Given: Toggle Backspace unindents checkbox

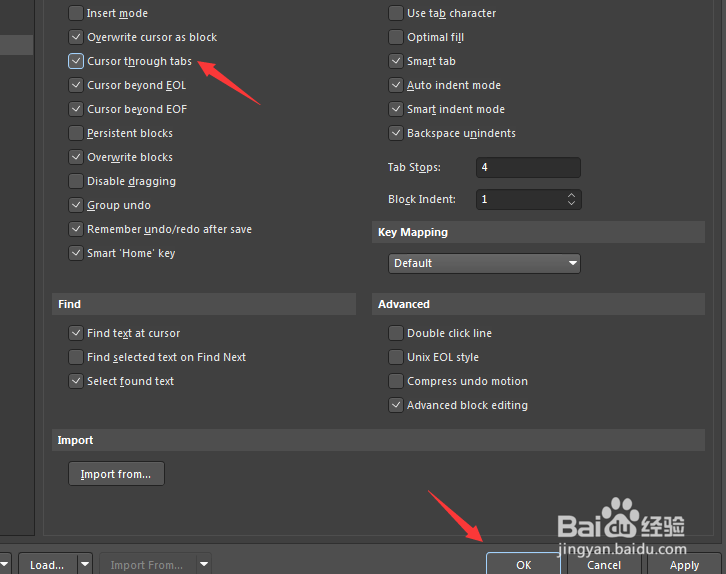Looking at the screenshot, I should 395,133.
